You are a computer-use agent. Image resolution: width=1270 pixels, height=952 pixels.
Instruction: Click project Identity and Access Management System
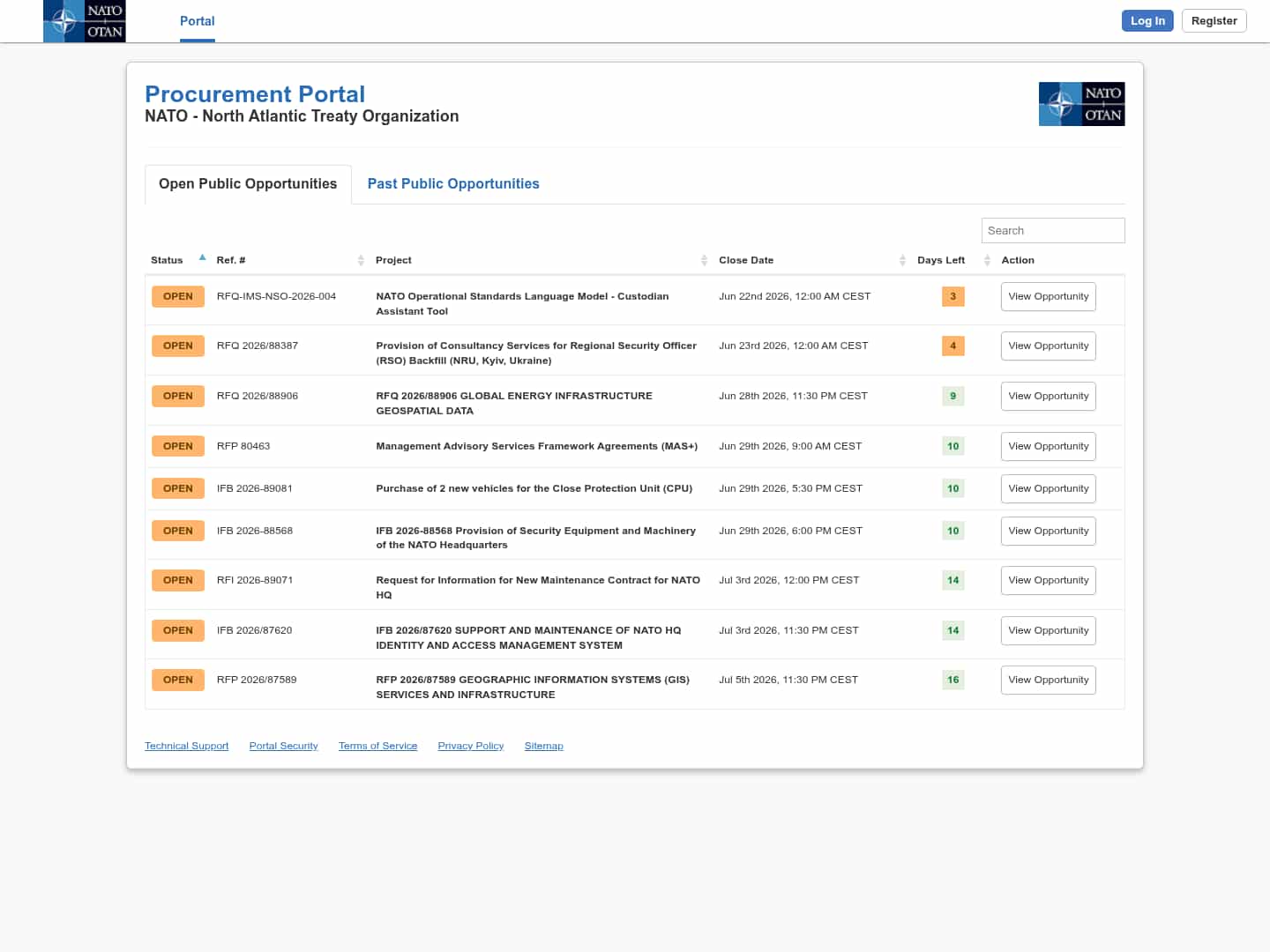coord(528,638)
